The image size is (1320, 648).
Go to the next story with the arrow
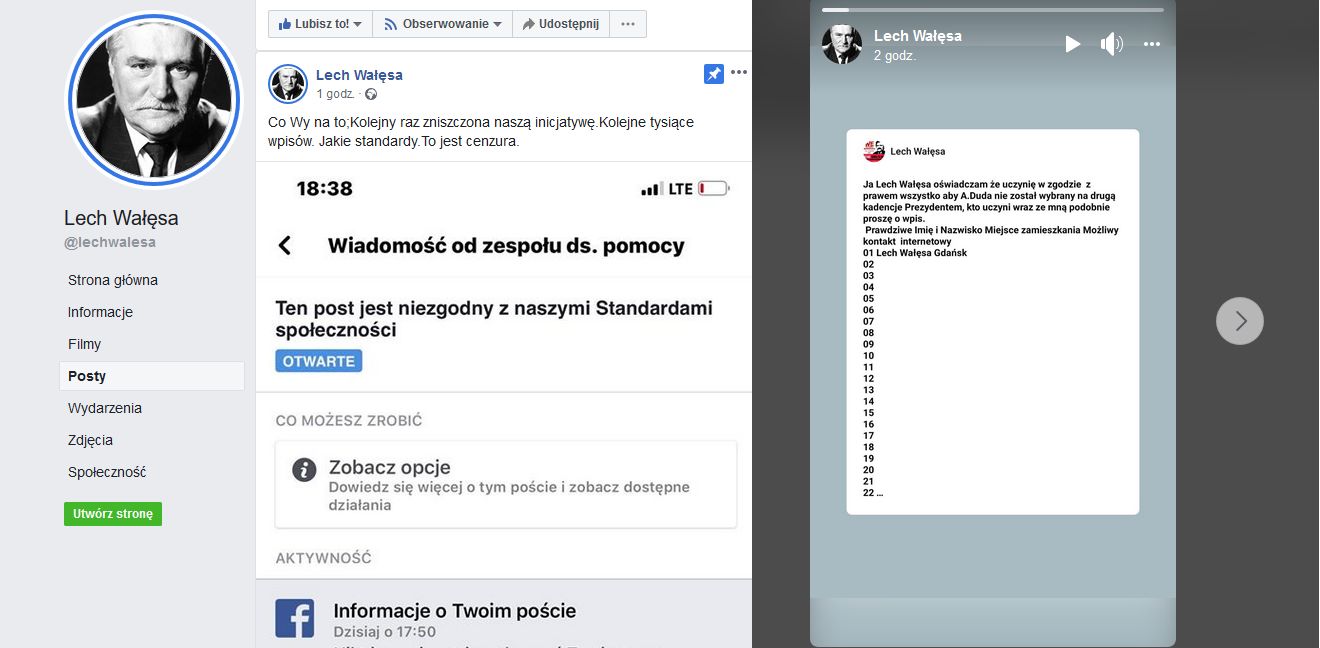[1240, 321]
